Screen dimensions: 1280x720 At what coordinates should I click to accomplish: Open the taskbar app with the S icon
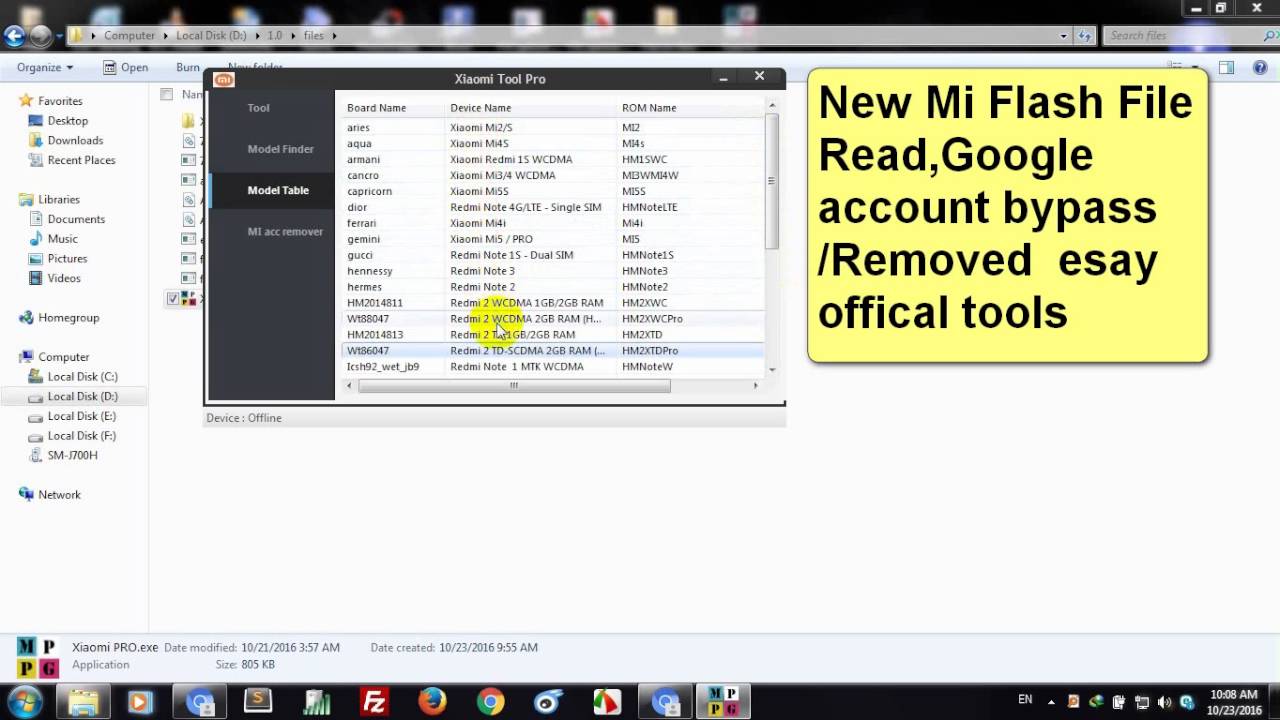[x=258, y=702]
